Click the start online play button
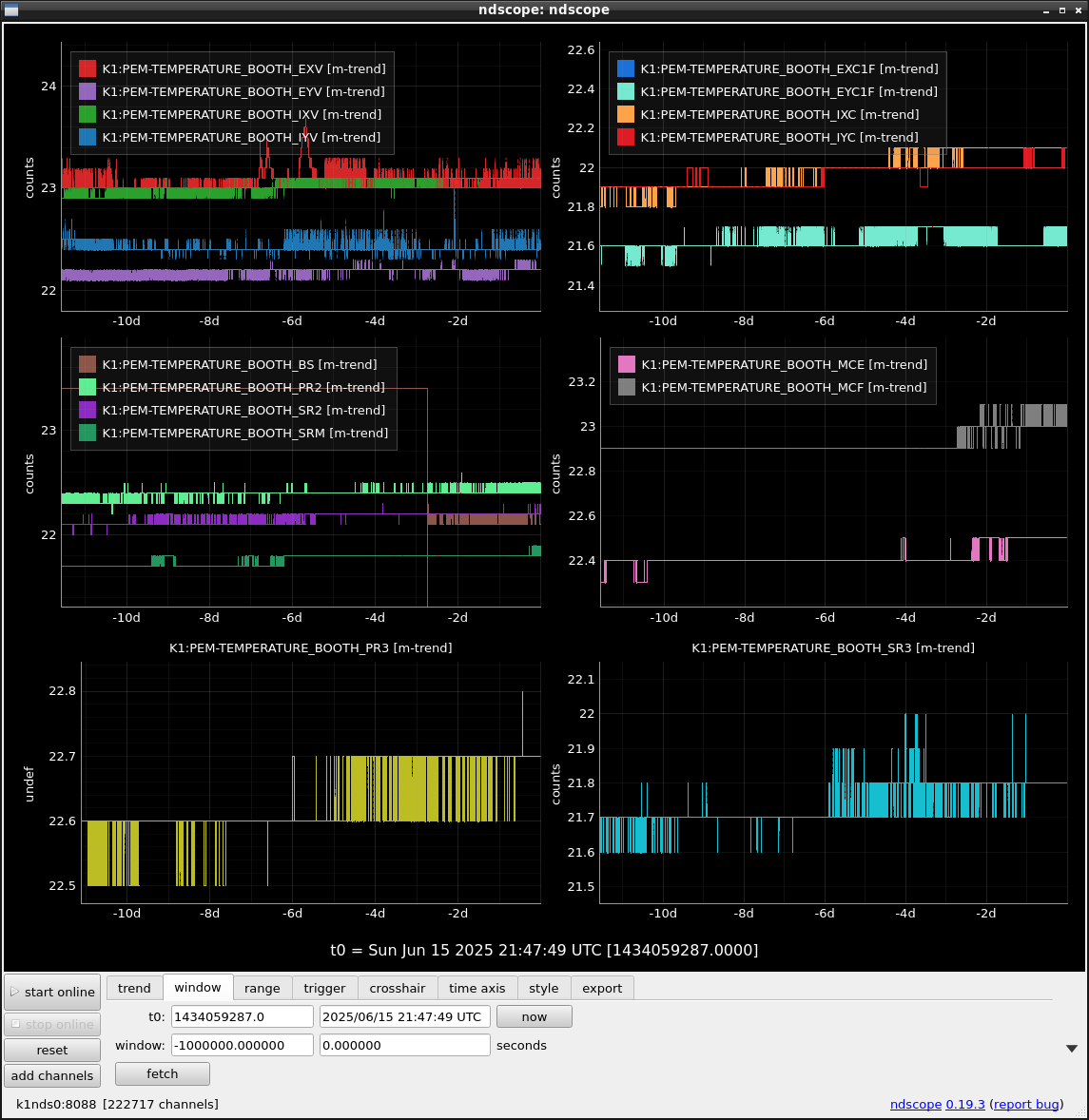Viewport: 1089px width, 1120px height. pyautogui.click(x=52, y=992)
